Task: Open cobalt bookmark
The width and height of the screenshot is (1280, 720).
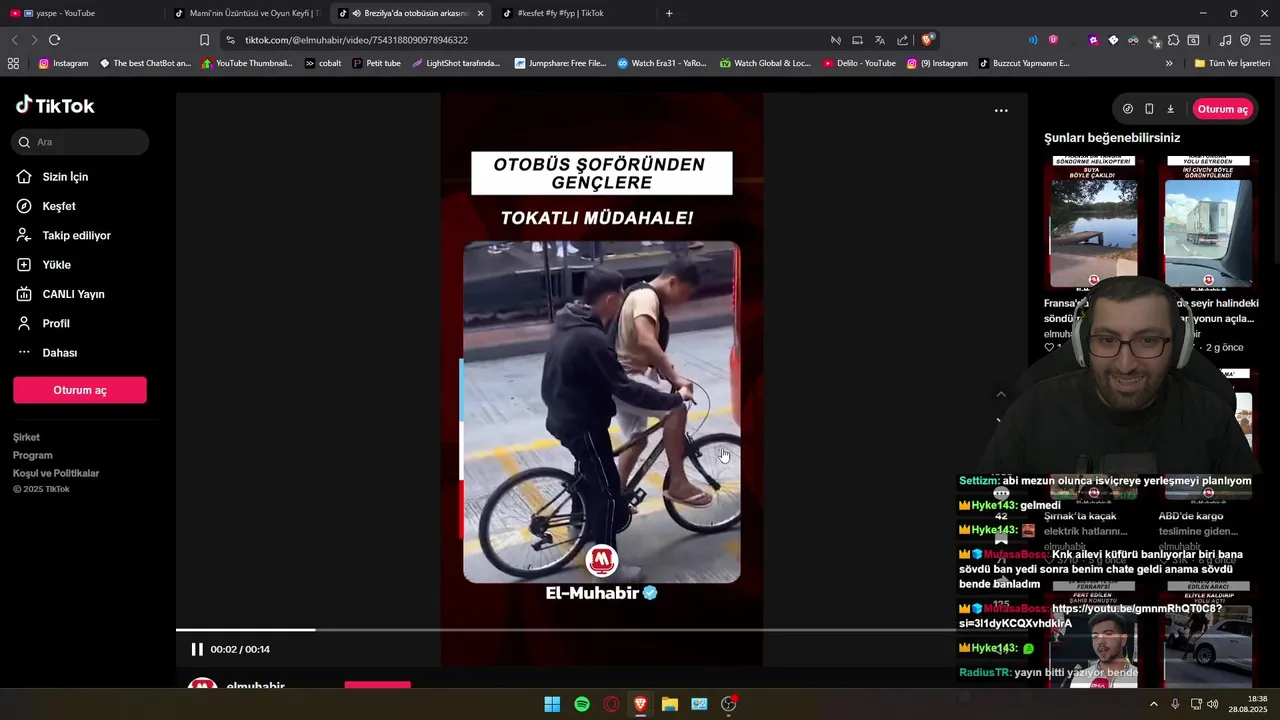Action: tap(323, 63)
